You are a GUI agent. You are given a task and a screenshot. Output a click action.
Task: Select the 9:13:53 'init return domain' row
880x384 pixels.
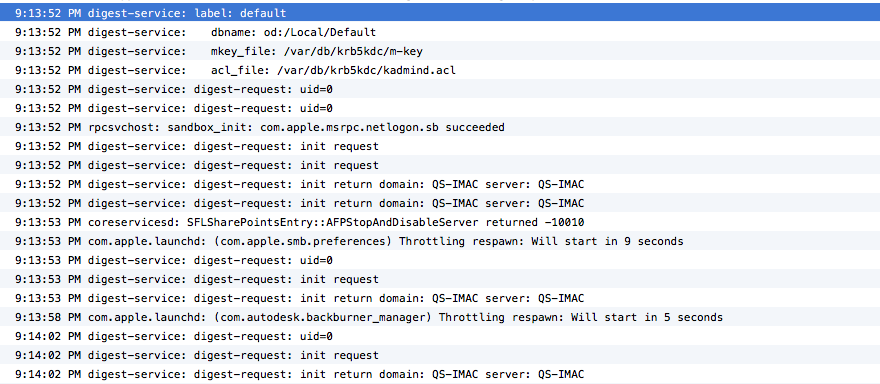pyautogui.click(x=440, y=299)
